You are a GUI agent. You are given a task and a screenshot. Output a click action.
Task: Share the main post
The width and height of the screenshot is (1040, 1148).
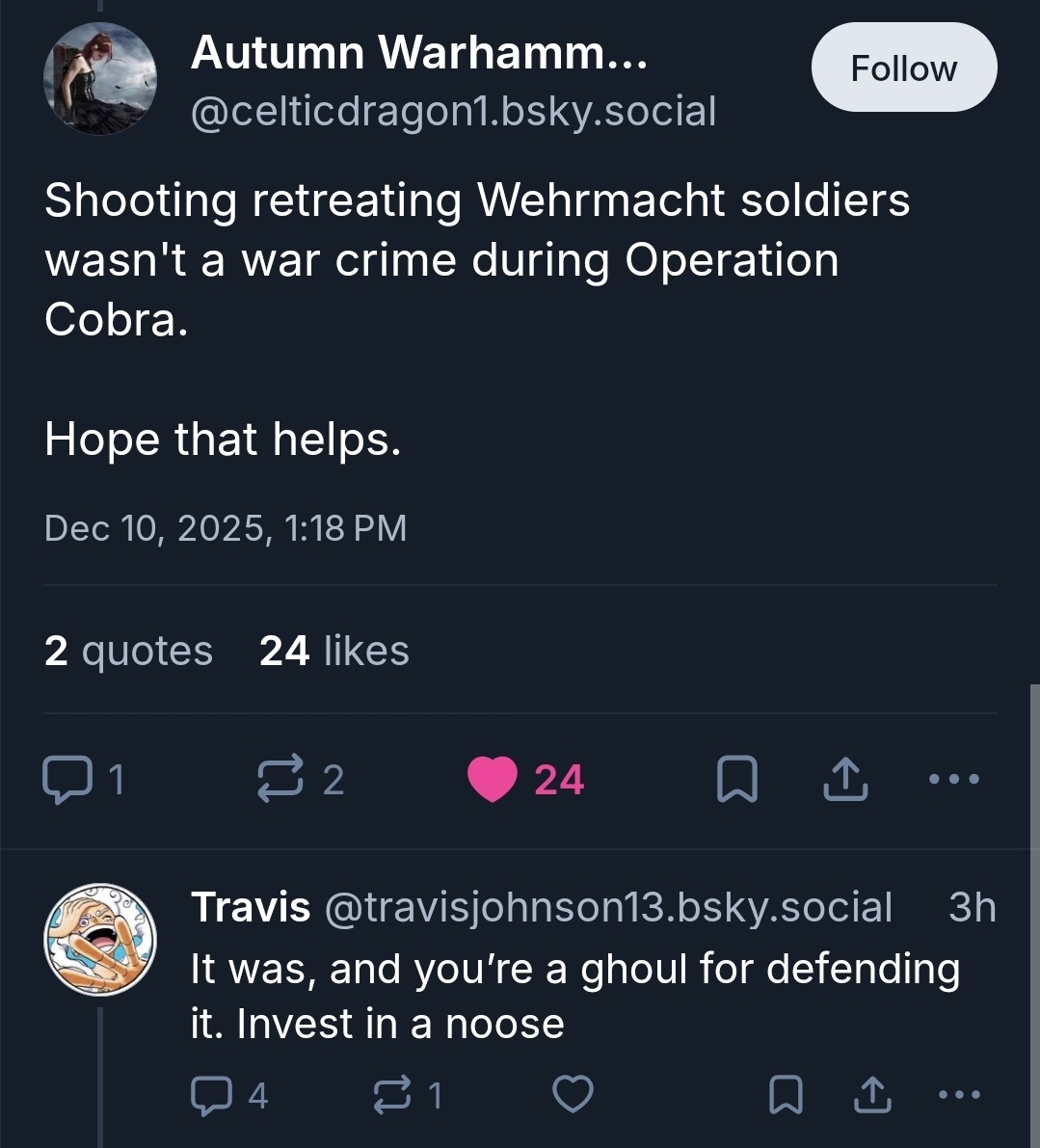845,780
